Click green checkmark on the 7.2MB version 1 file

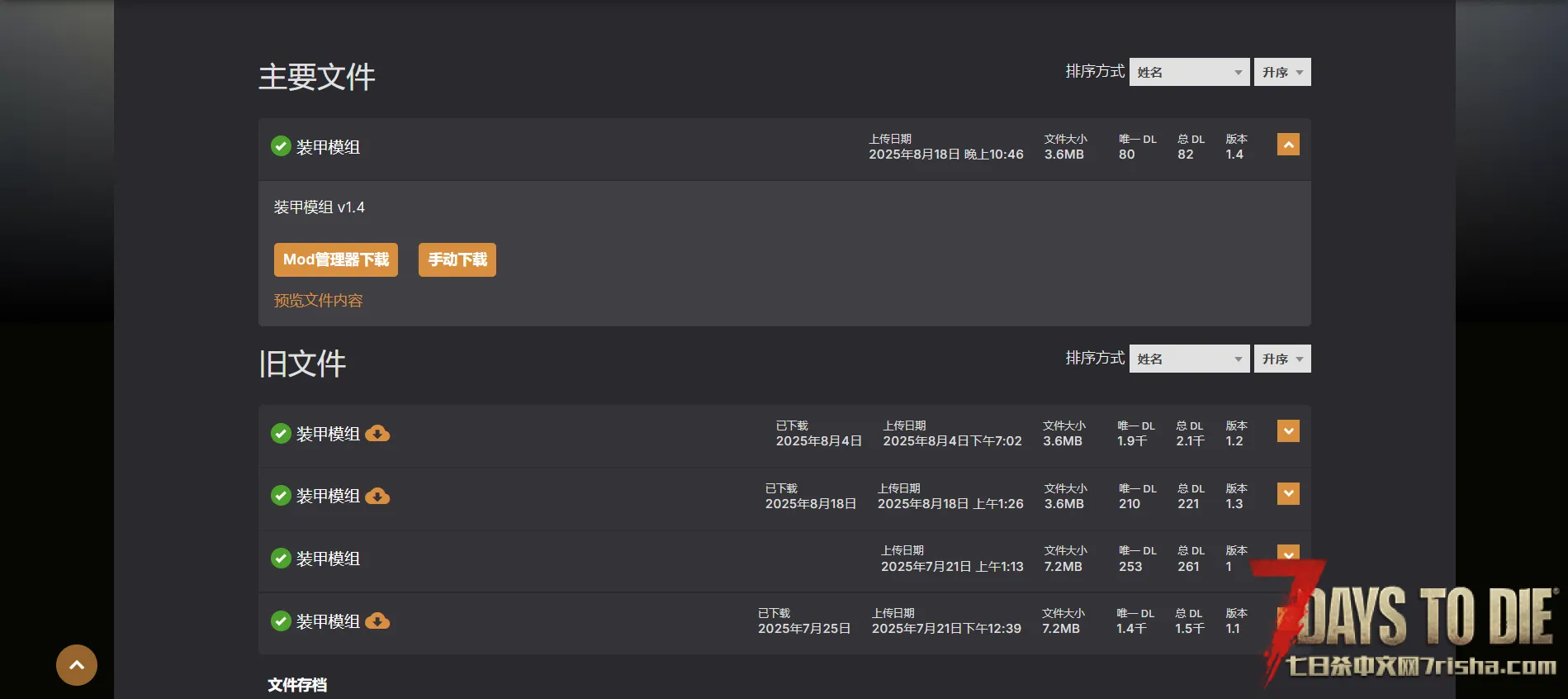click(281, 559)
